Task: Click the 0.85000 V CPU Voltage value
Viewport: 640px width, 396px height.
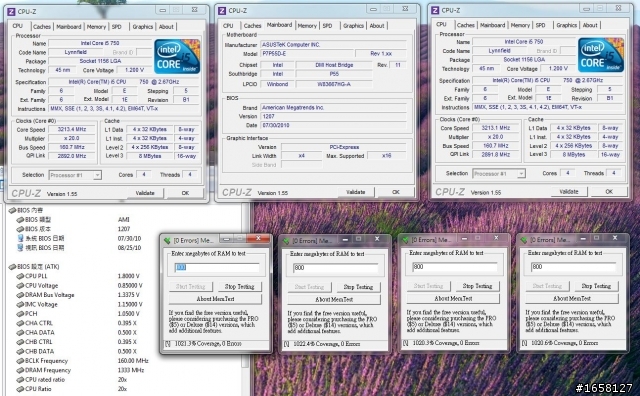Action: click(130, 285)
